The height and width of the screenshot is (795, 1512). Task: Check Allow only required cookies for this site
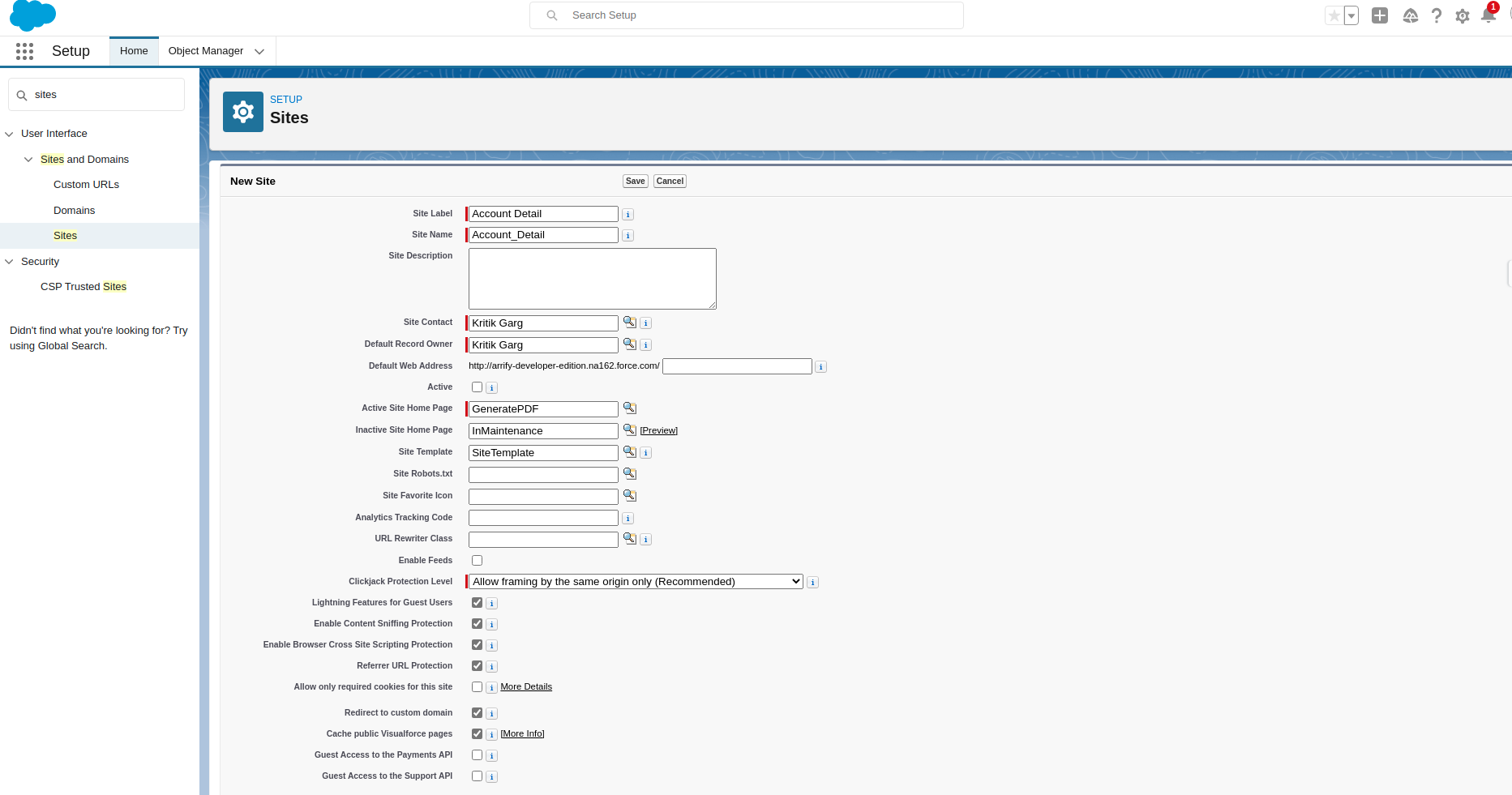pos(478,687)
